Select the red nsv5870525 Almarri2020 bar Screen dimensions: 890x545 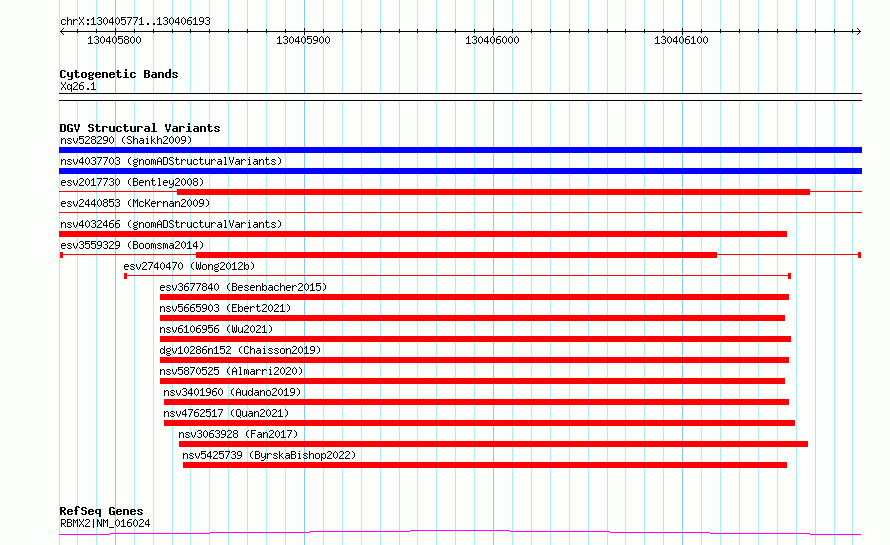(x=472, y=381)
